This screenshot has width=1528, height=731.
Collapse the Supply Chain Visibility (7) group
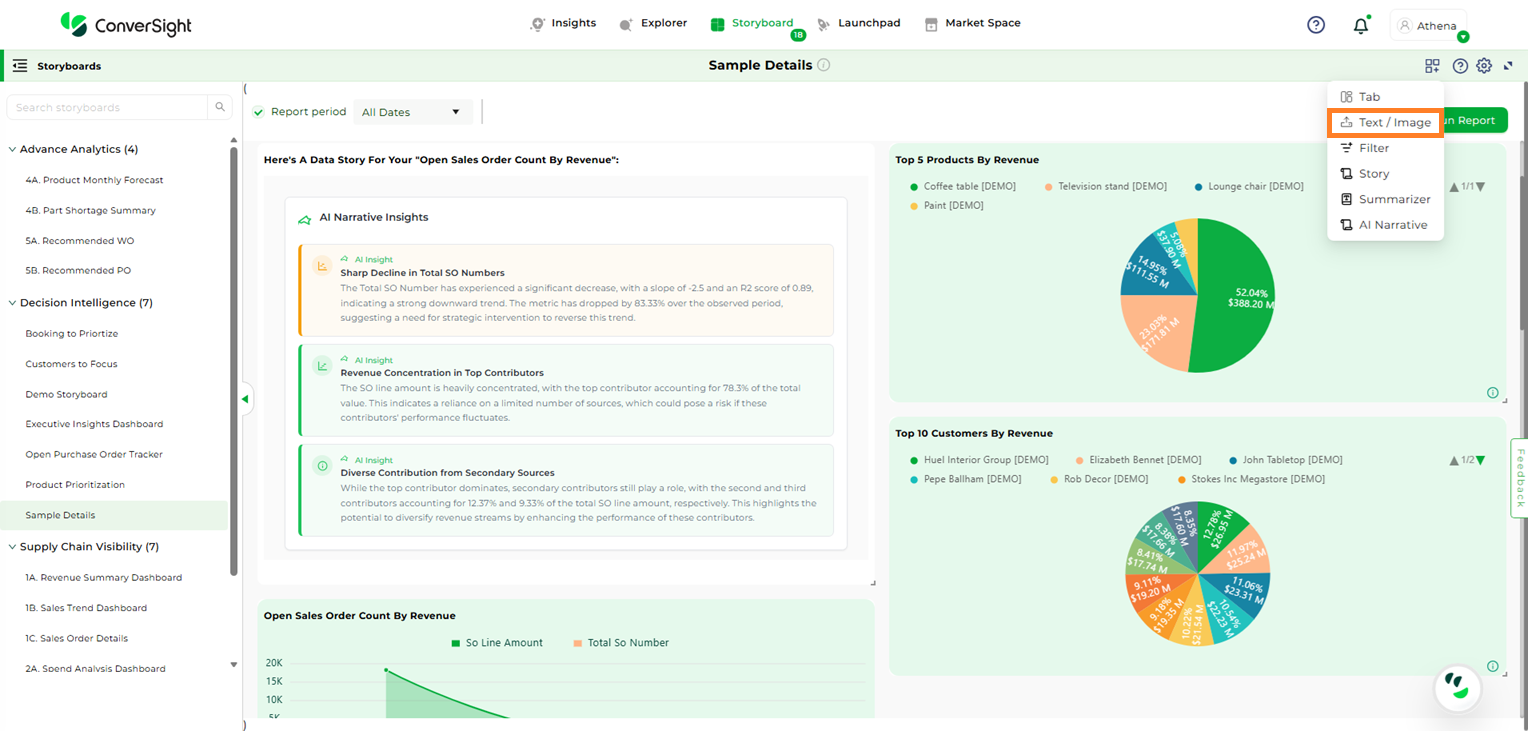12,547
